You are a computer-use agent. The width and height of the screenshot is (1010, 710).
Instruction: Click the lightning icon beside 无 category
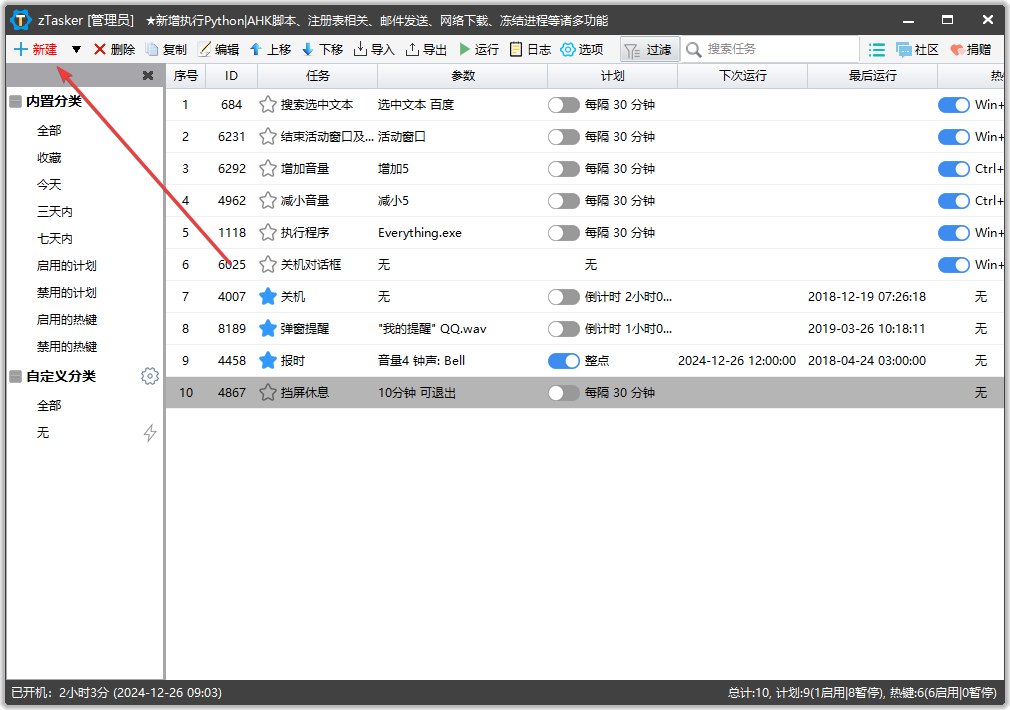pyautogui.click(x=150, y=432)
